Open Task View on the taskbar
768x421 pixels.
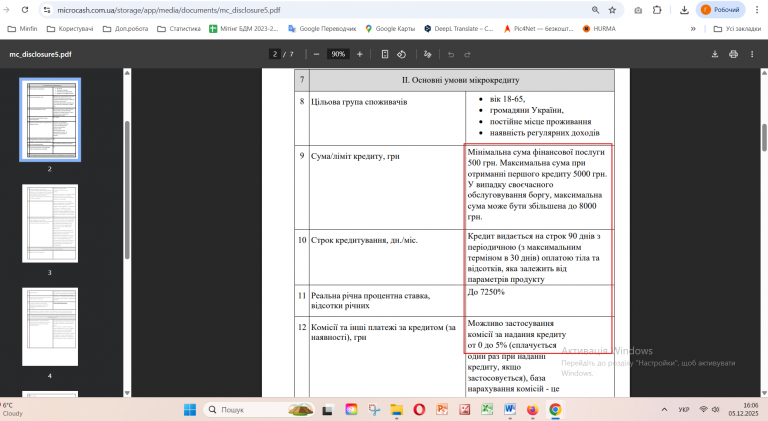click(327, 410)
